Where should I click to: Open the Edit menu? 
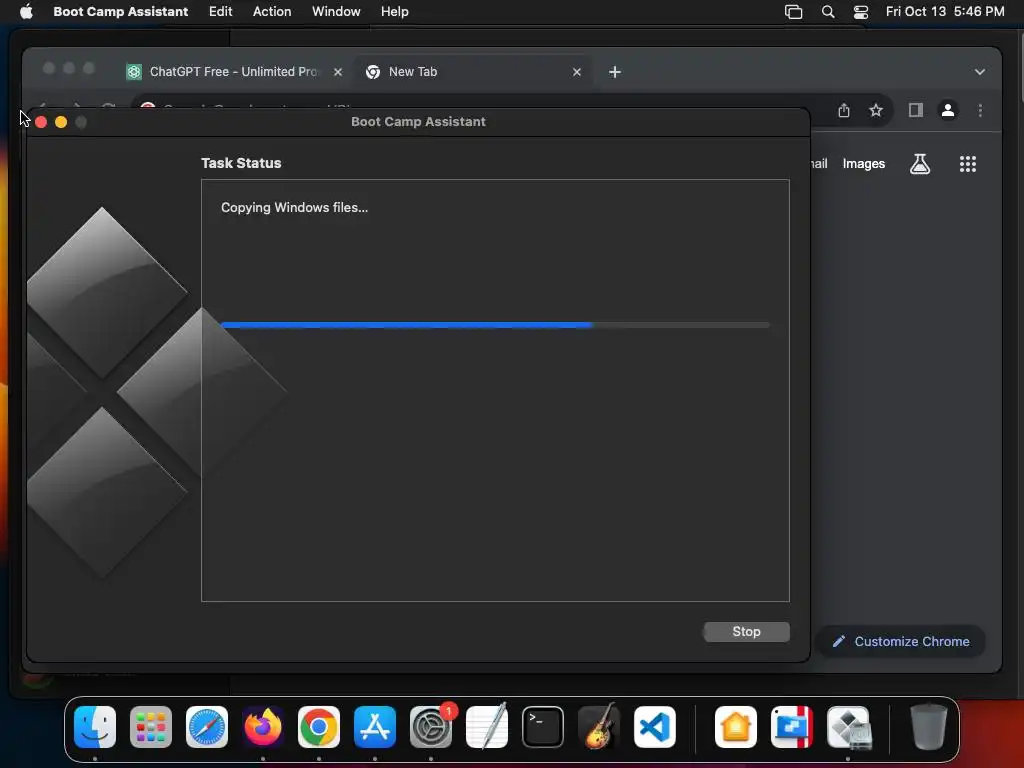pos(220,12)
